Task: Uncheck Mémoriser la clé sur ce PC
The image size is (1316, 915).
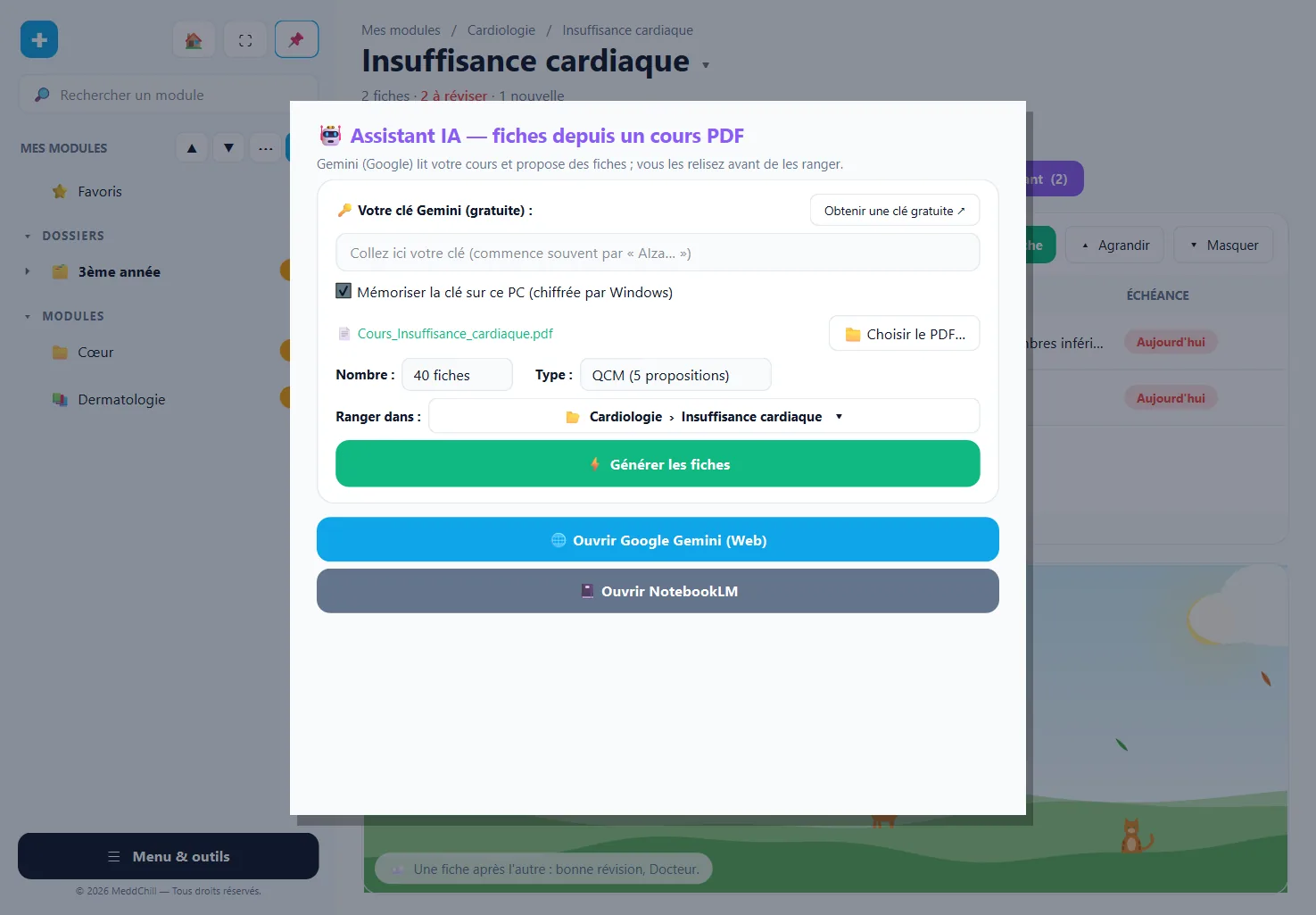Action: [x=343, y=291]
